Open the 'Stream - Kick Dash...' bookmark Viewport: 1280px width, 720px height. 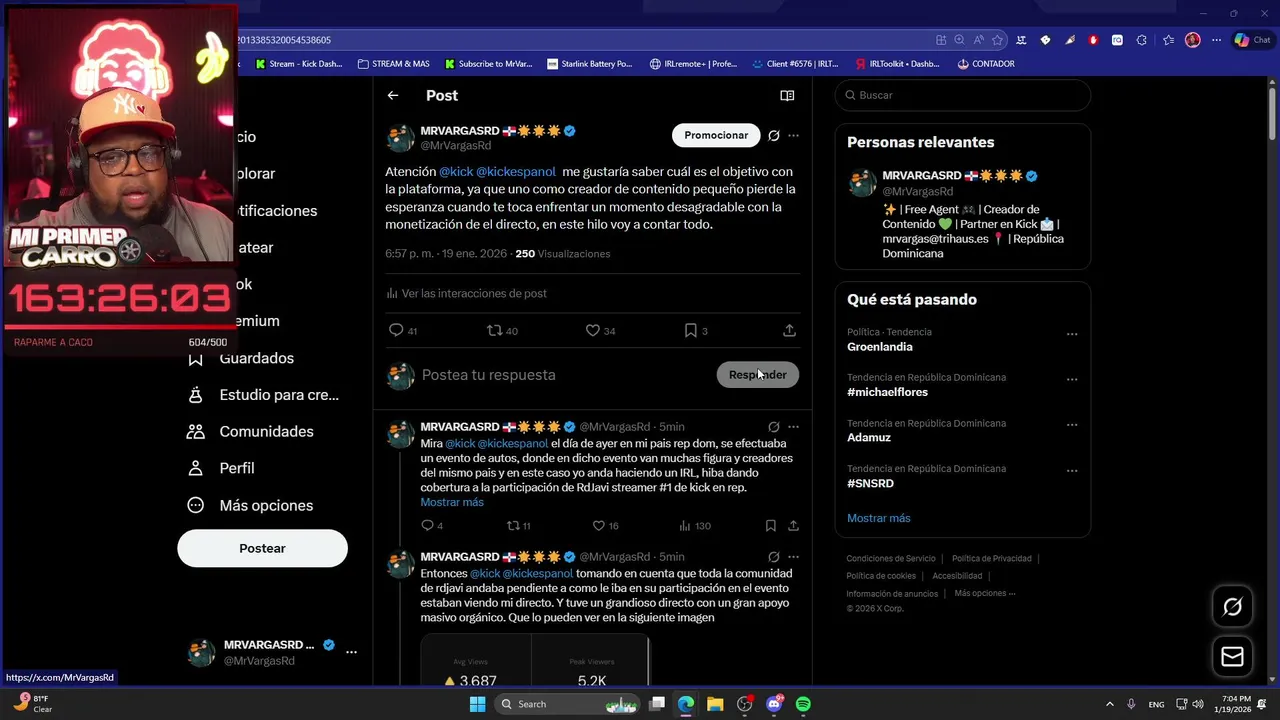point(299,64)
